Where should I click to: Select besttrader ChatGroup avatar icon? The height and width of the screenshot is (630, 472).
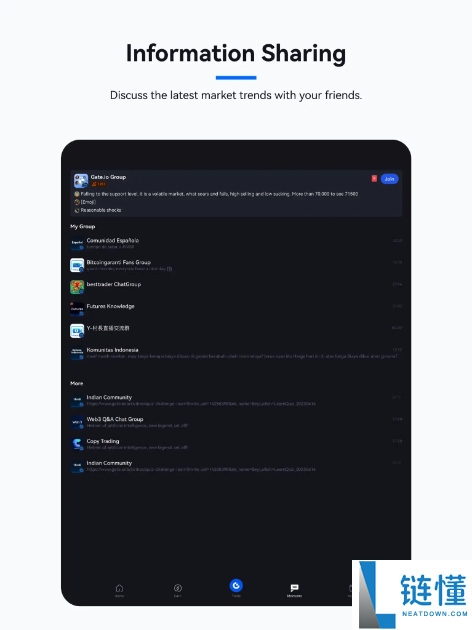pos(77,287)
